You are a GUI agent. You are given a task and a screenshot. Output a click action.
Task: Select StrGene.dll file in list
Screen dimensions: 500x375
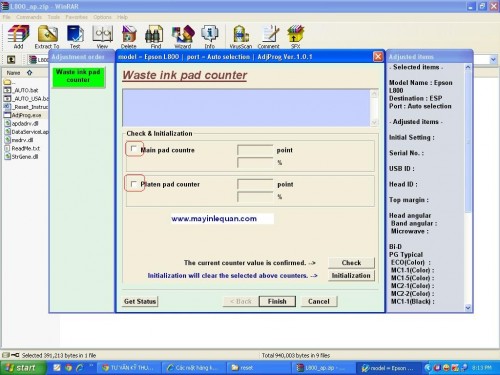[x=21, y=157]
